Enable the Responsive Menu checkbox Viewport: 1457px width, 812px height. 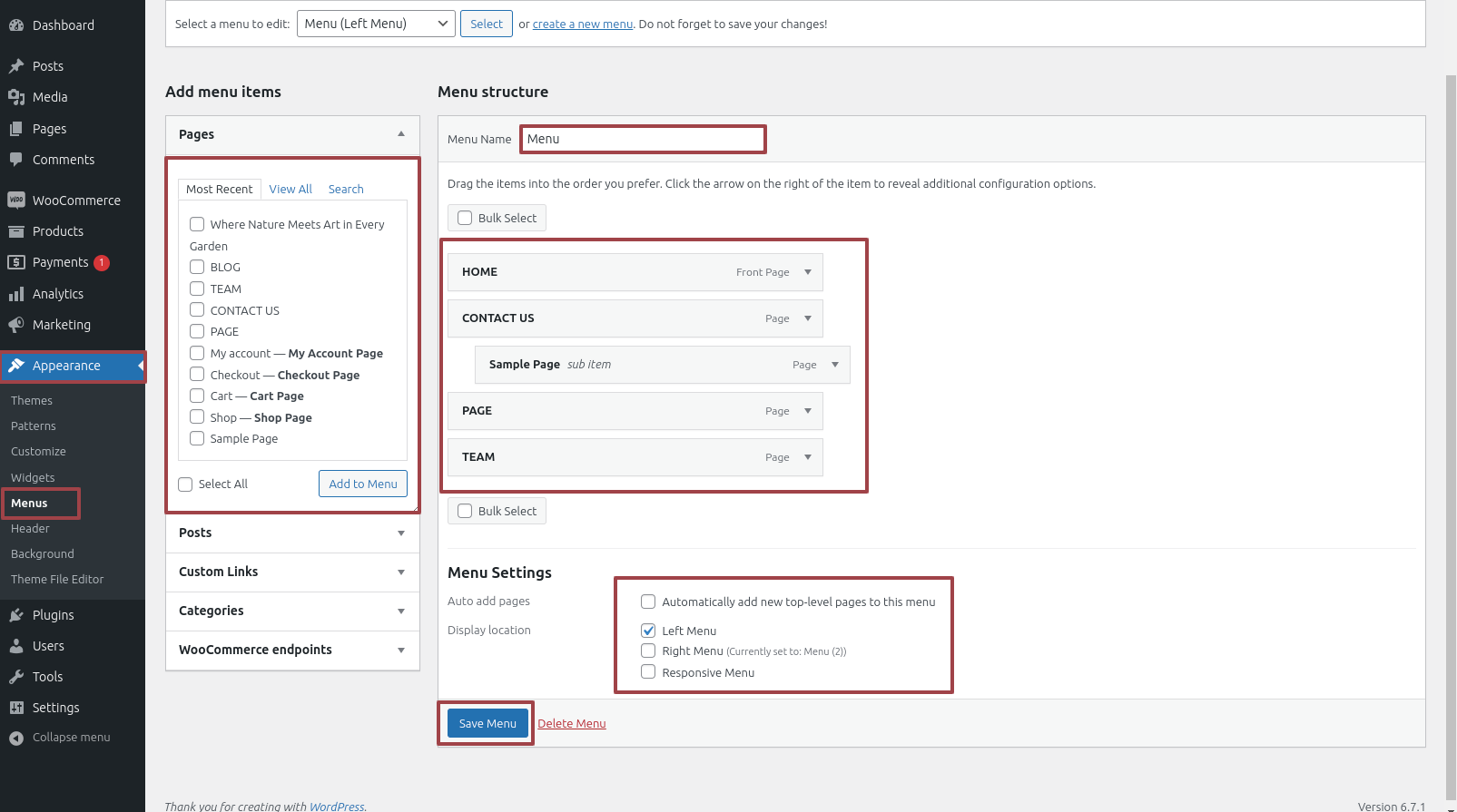648,672
